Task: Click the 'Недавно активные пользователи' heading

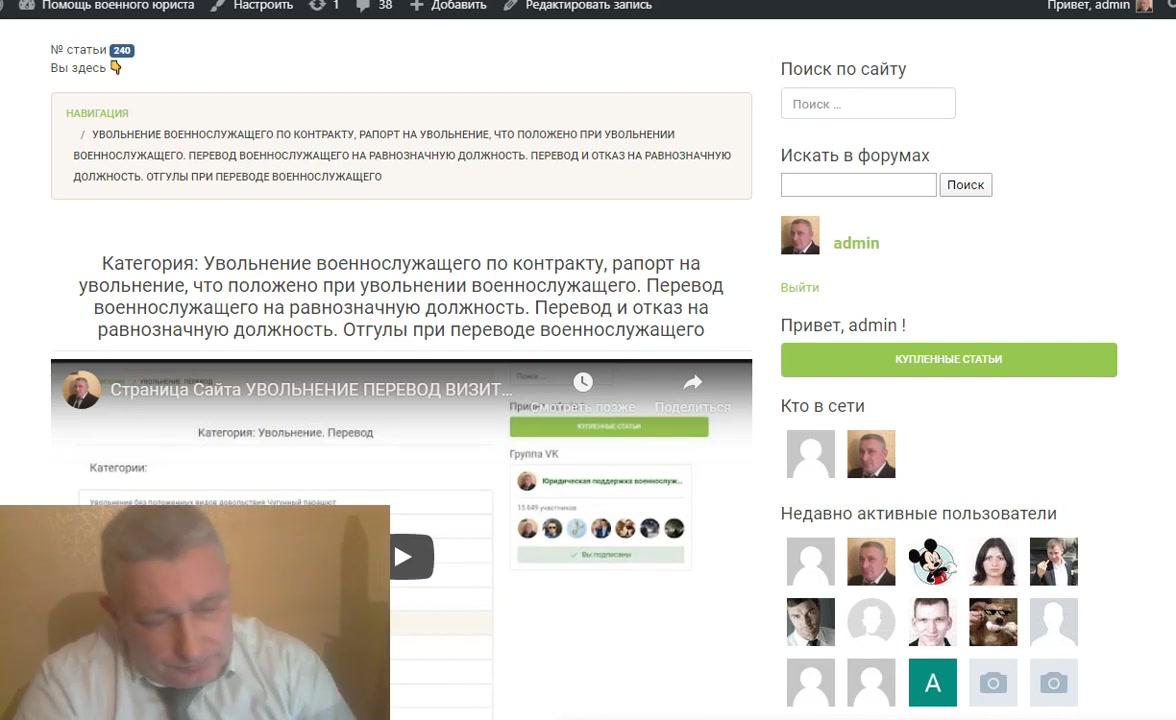Action: pos(918,514)
